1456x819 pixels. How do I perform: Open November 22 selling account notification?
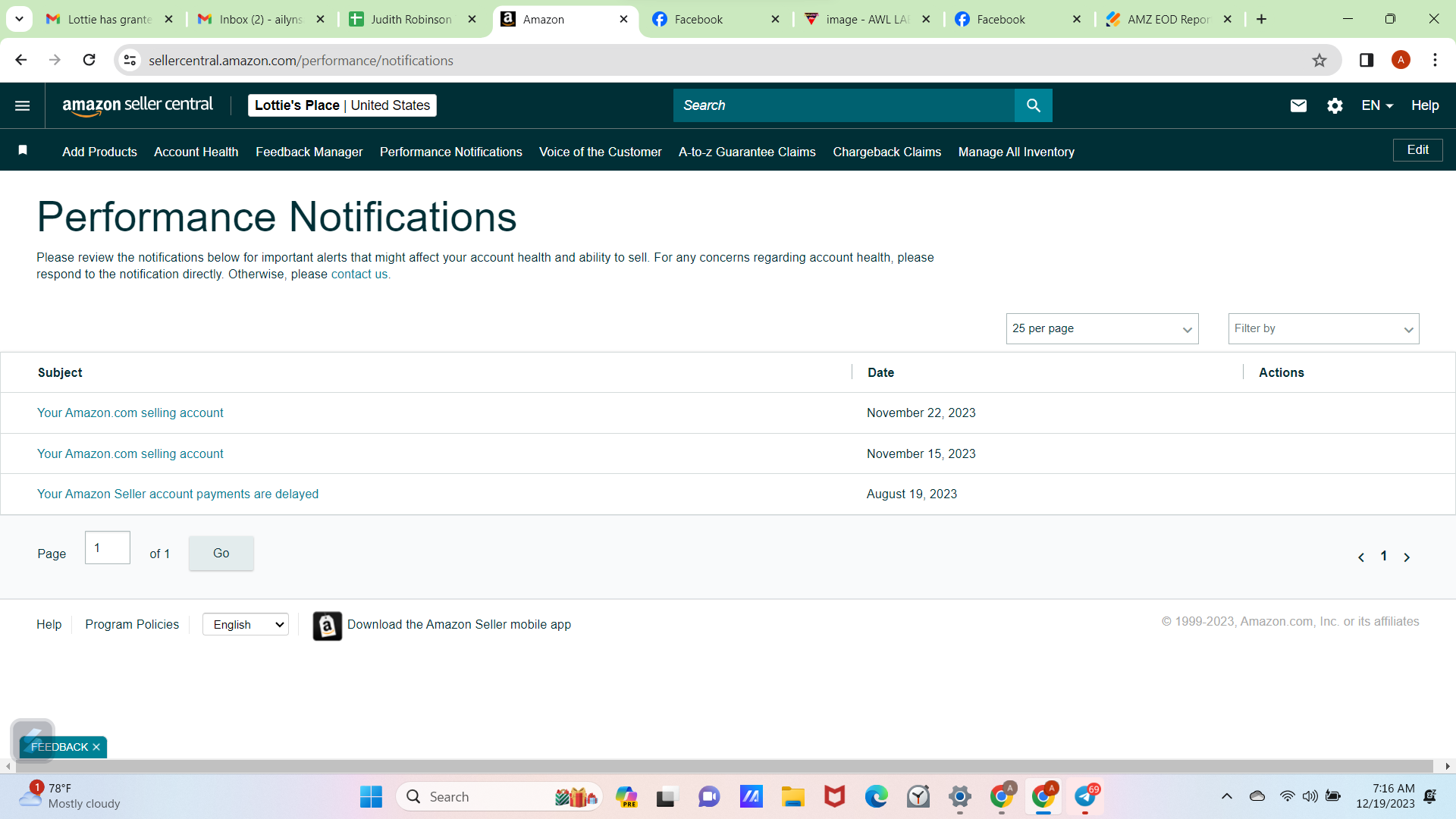point(130,413)
